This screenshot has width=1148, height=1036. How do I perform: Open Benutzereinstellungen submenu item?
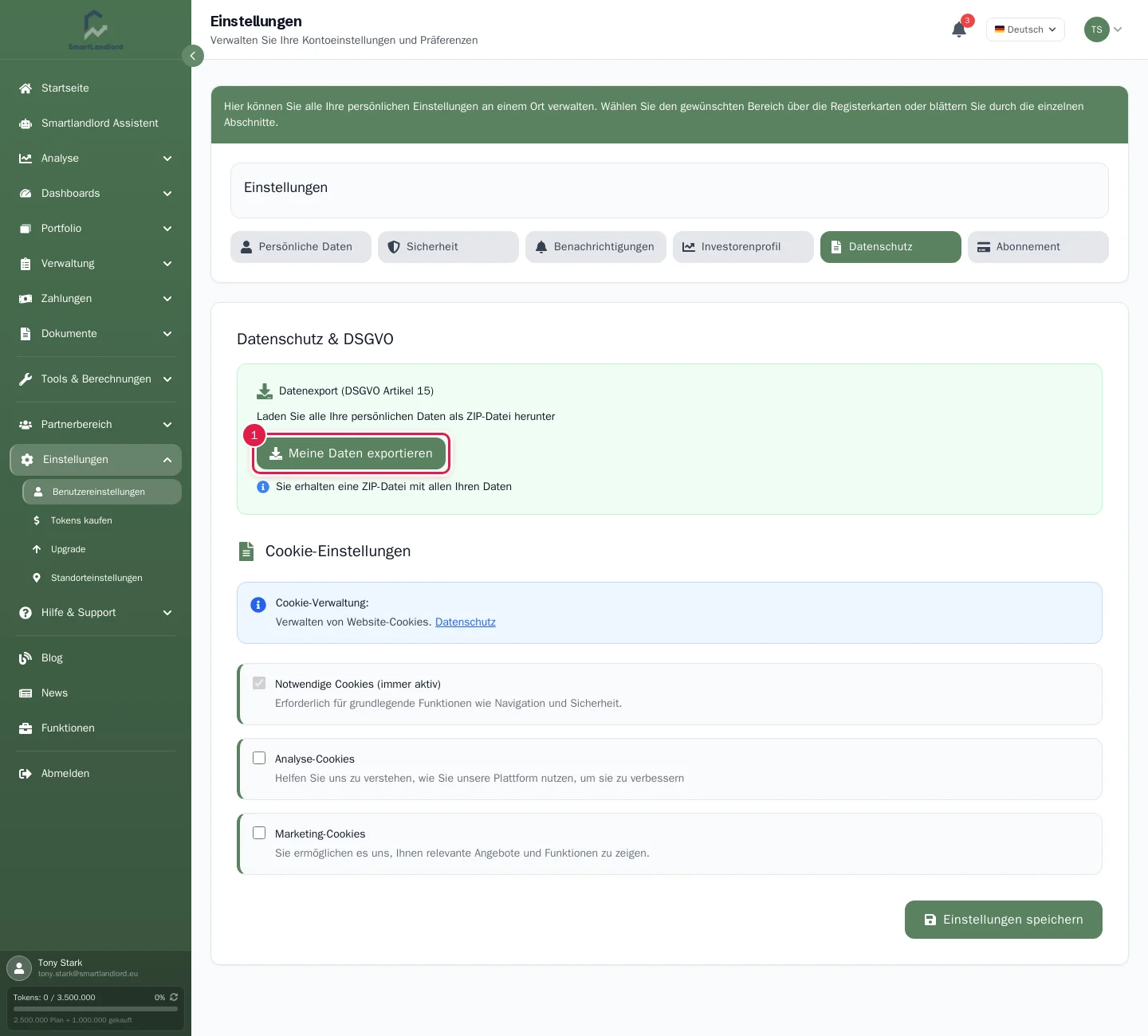pos(102,492)
